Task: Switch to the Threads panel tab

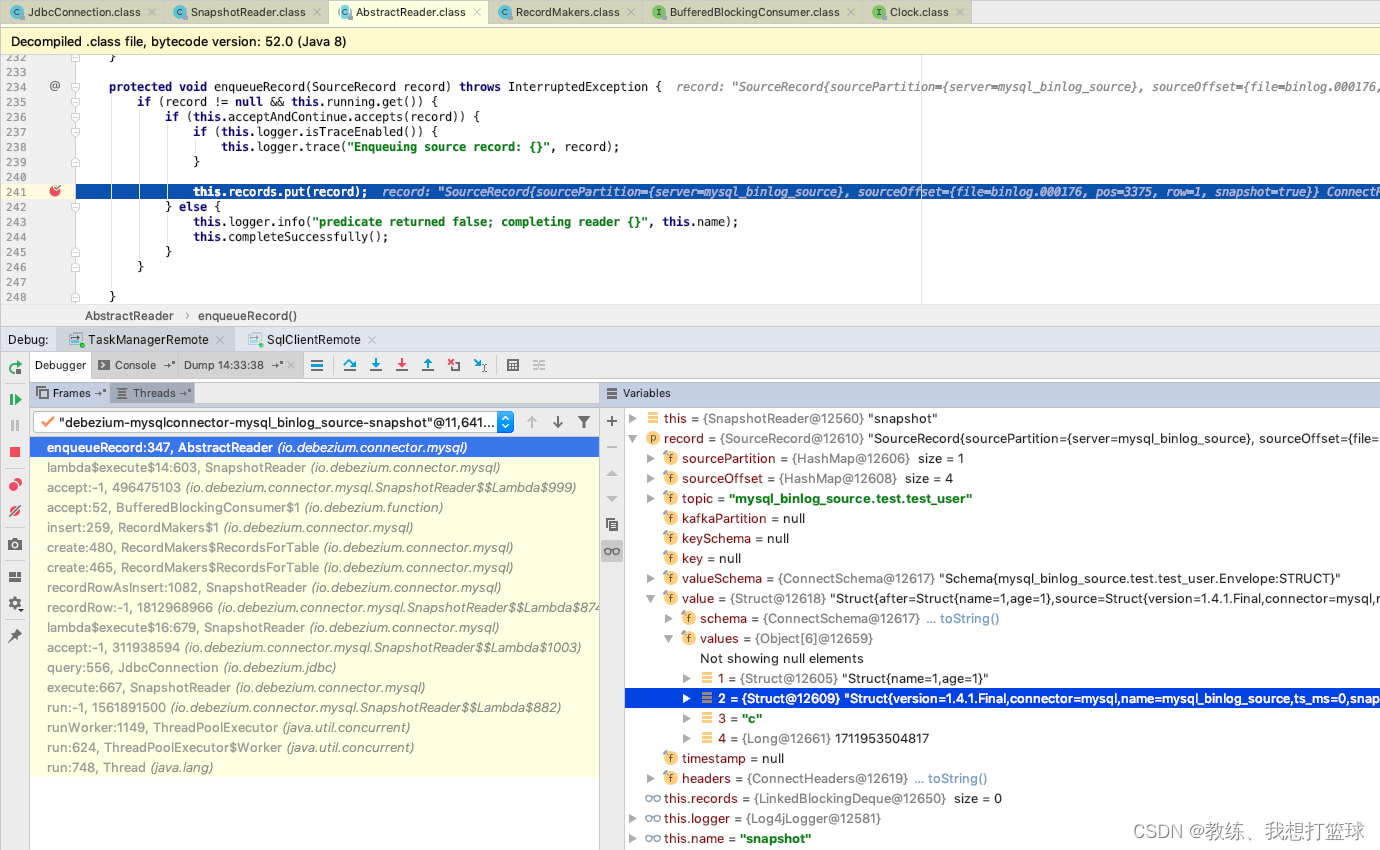Action: coord(153,393)
